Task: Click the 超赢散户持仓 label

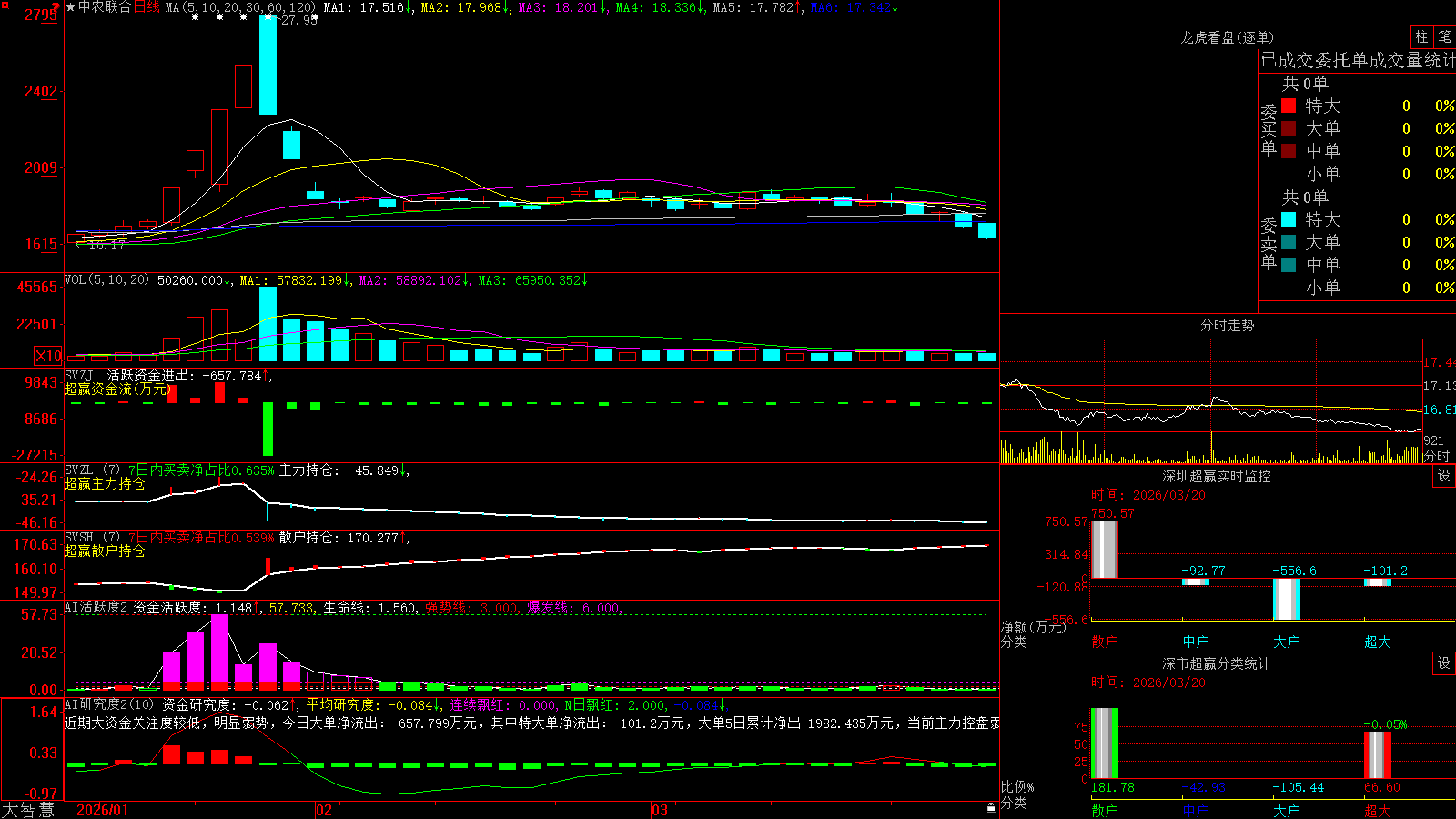Action: (104, 551)
